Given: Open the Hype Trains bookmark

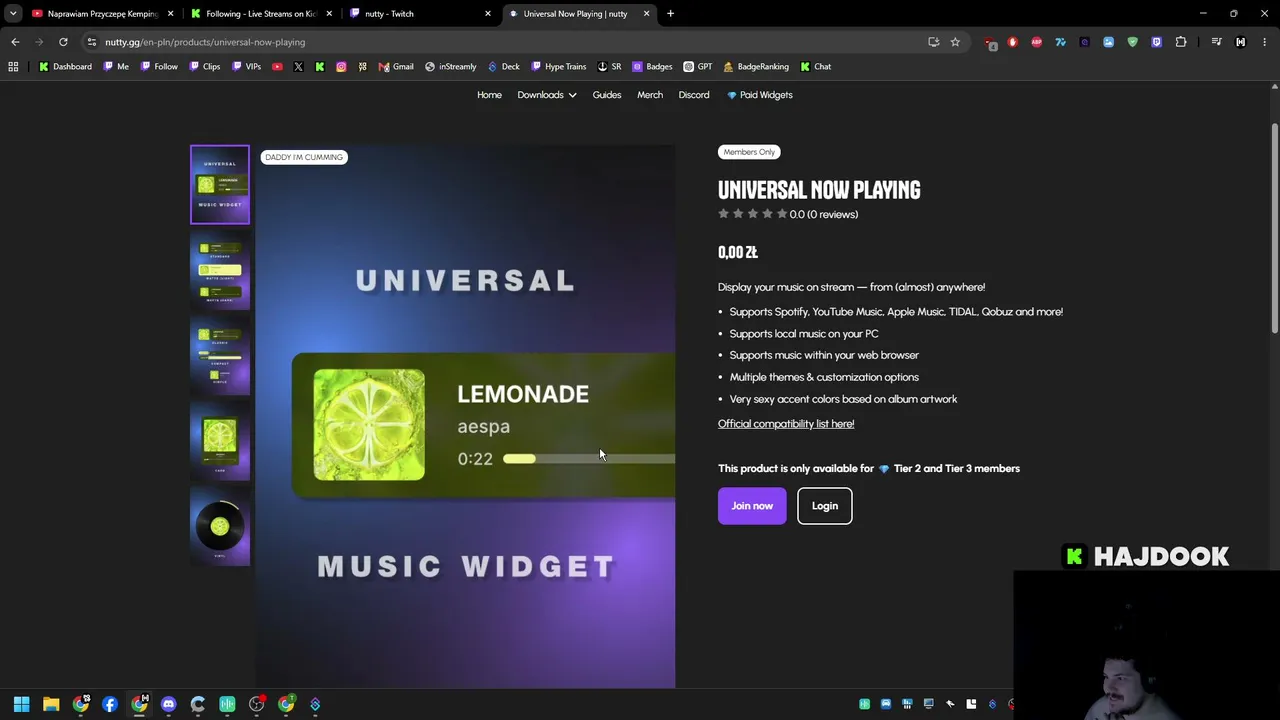Looking at the screenshot, I should 559,67.
